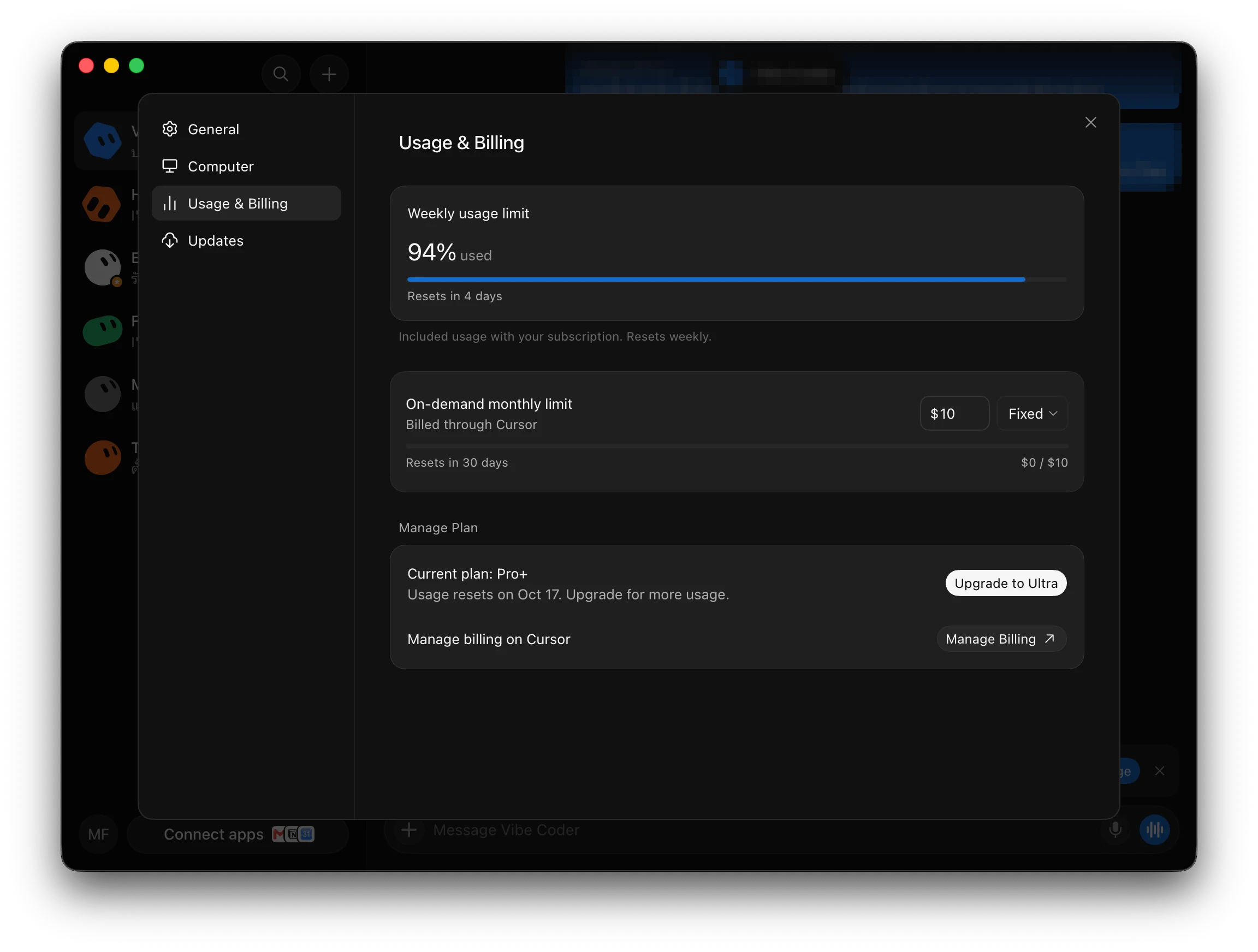This screenshot has height=952, width=1258.
Task: Click the blue voice waveform button
Action: click(x=1154, y=830)
